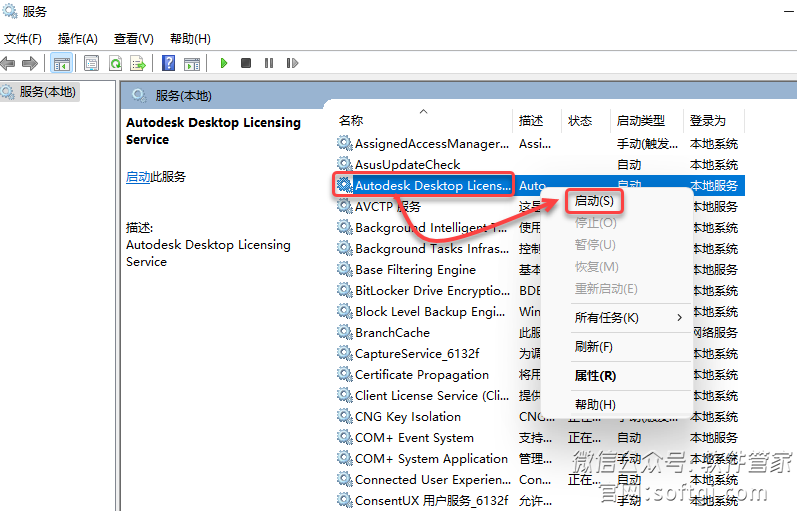Click the 启动 link to start service

[137, 177]
